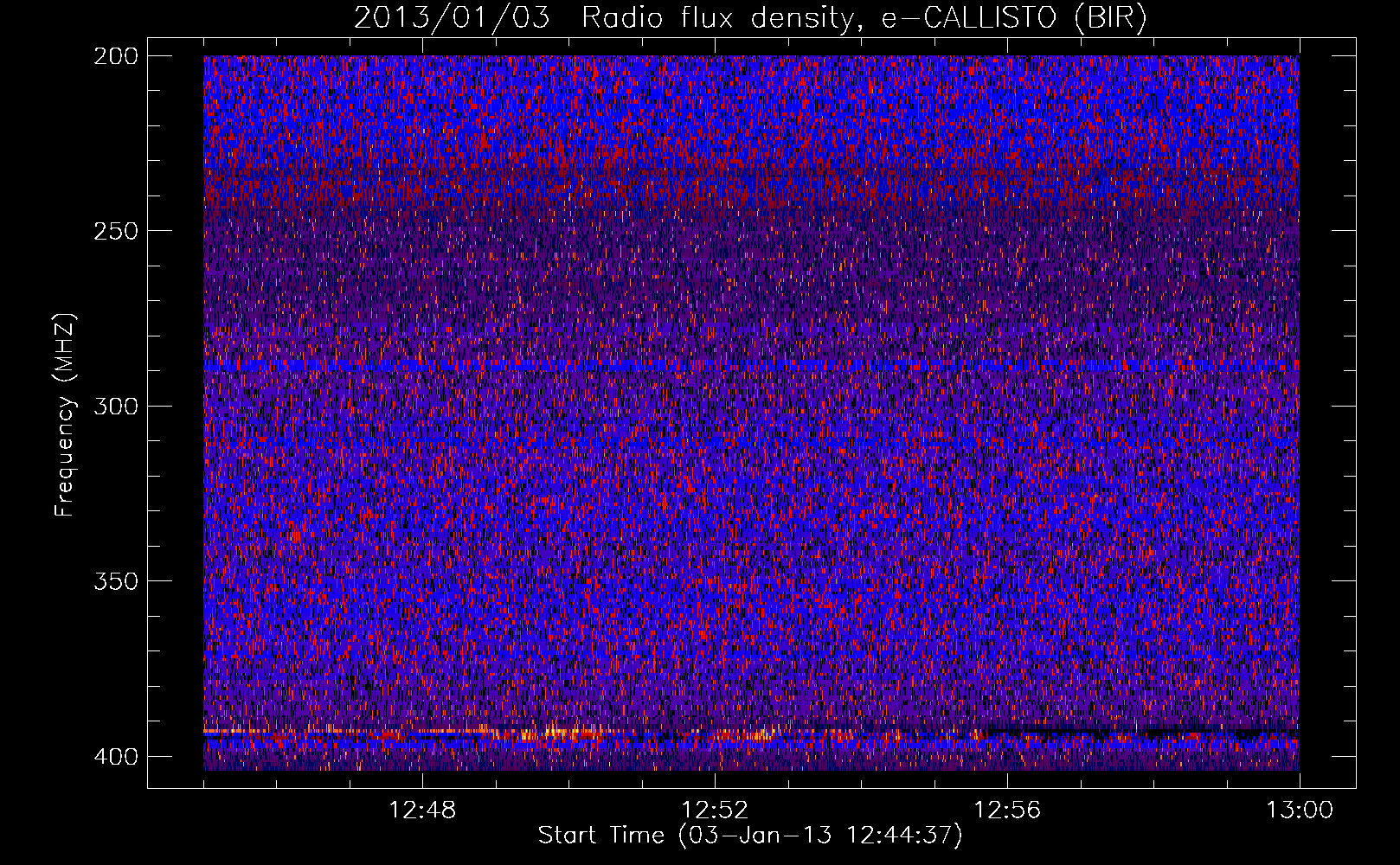Click the 12:48 time axis label
This screenshot has height=865, width=1400.
pyautogui.click(x=422, y=811)
